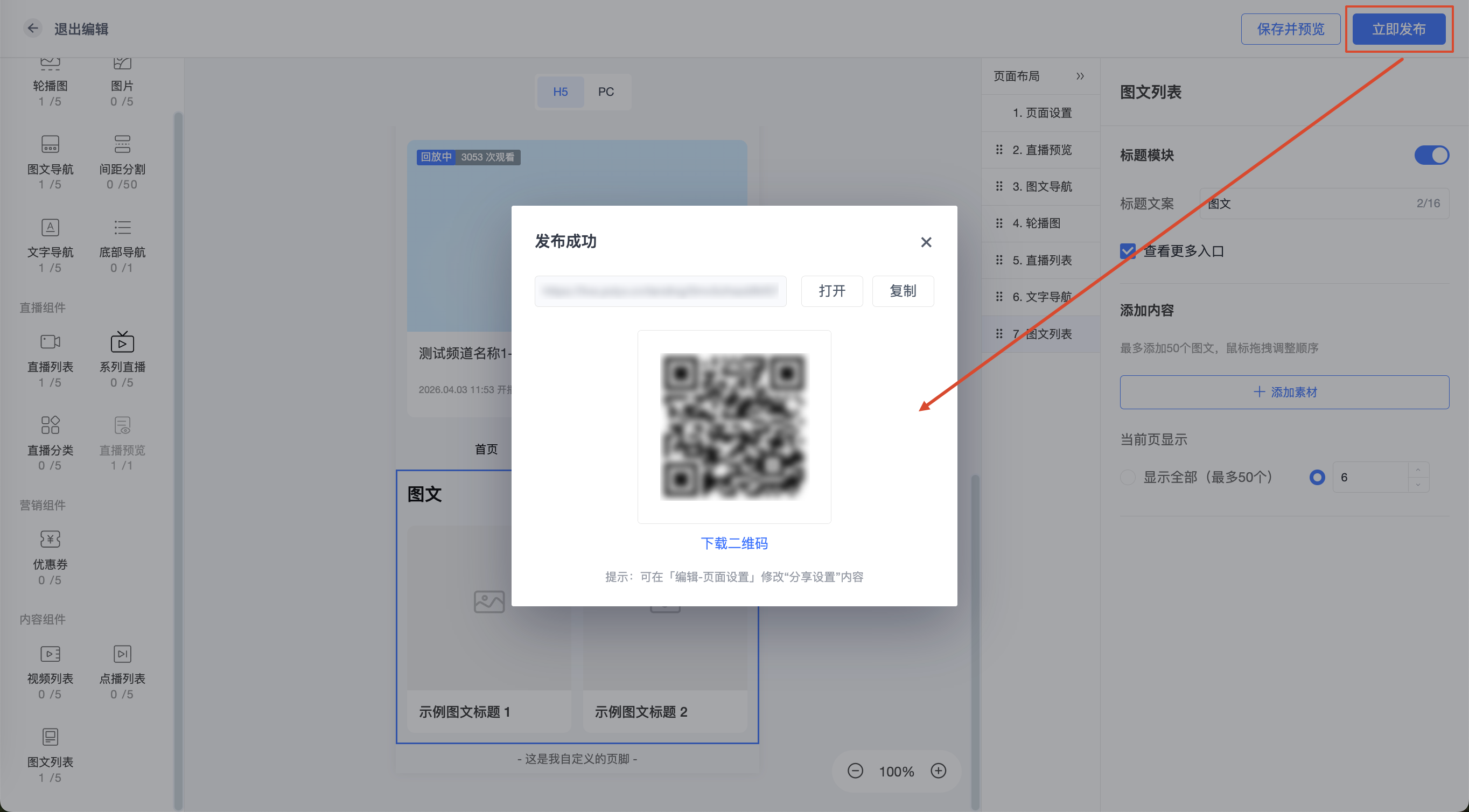
Task: Grab drag handle of 6. 文字导航
Action: click(x=999, y=297)
